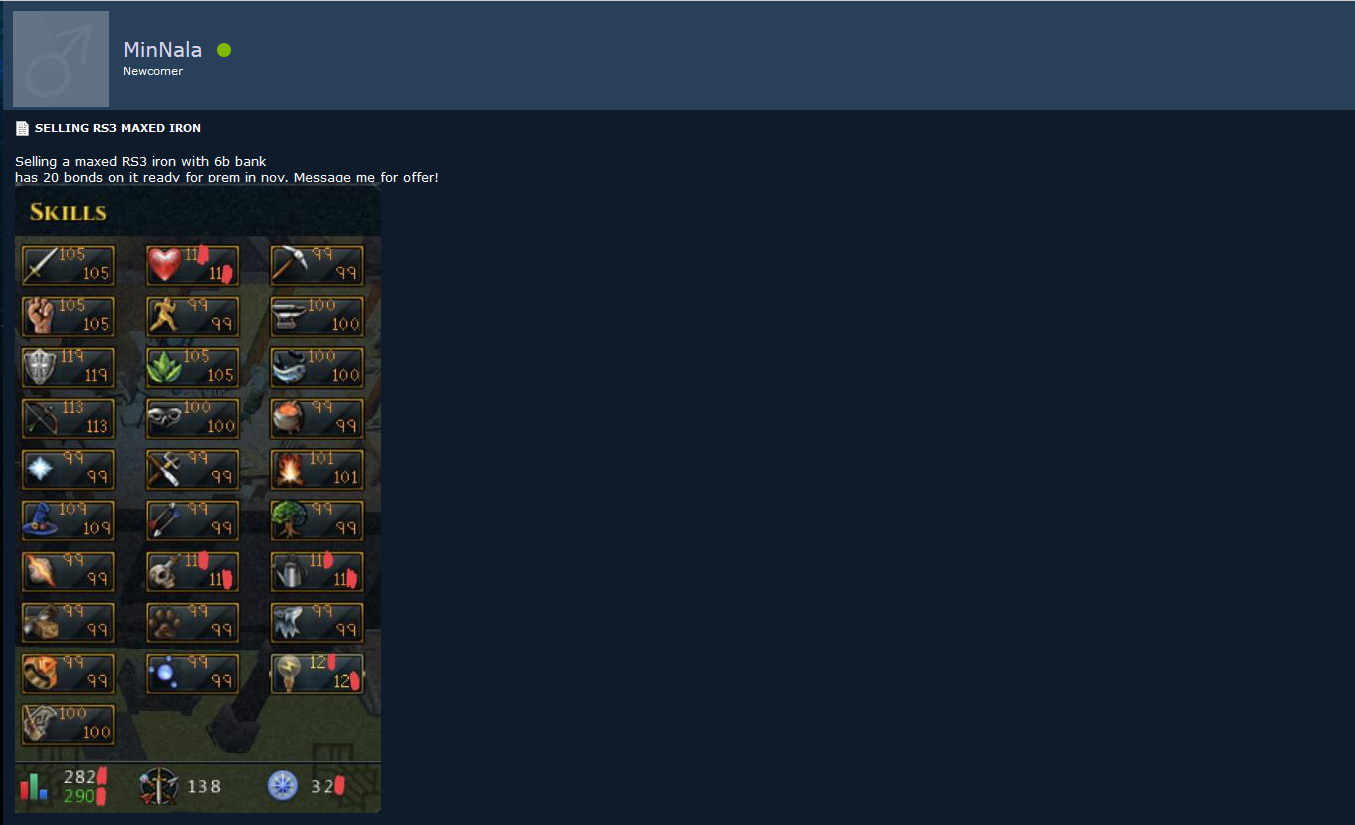The image size is (1355, 825).
Task: Open MinNala's profile avatar
Action: pyautogui.click(x=61, y=59)
